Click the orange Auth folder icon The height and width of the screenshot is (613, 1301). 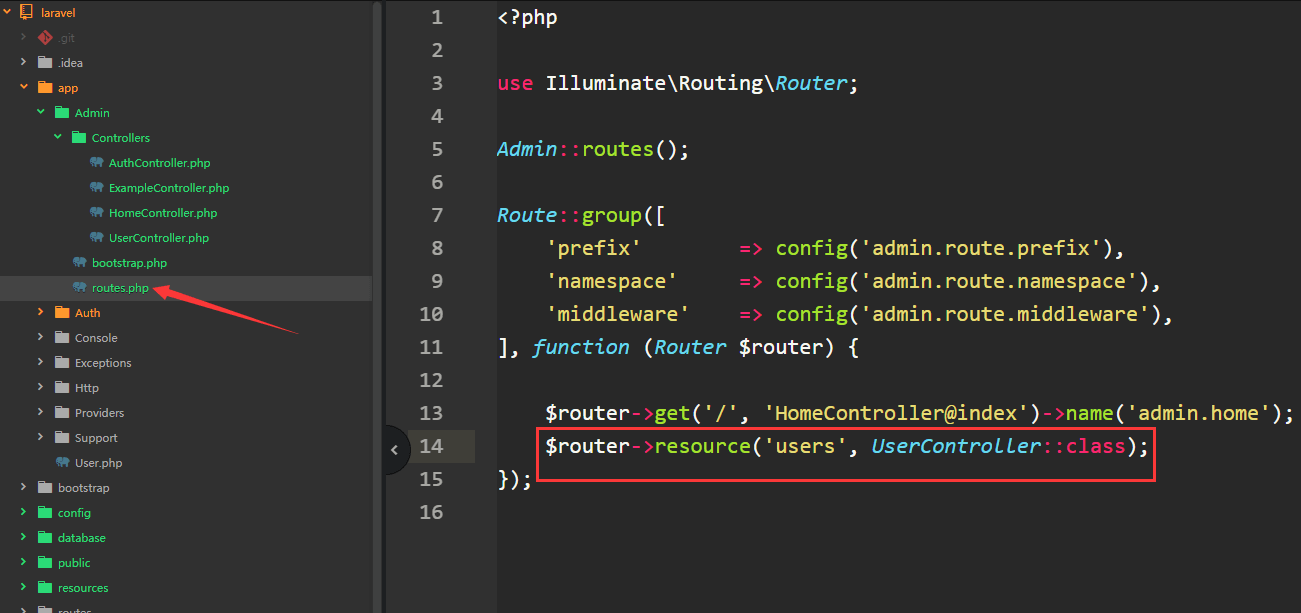coord(62,313)
